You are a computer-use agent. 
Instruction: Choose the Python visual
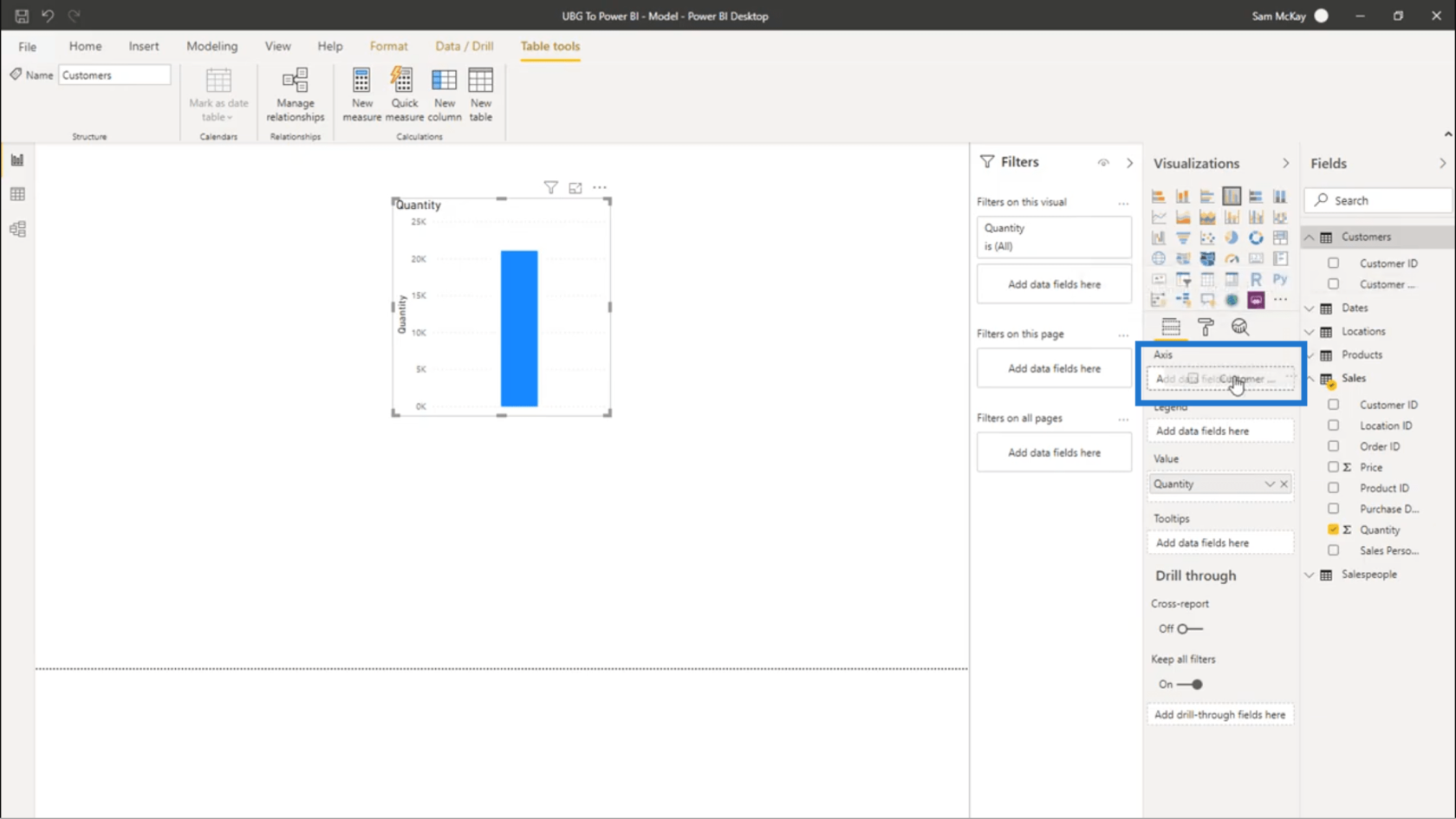1280,280
